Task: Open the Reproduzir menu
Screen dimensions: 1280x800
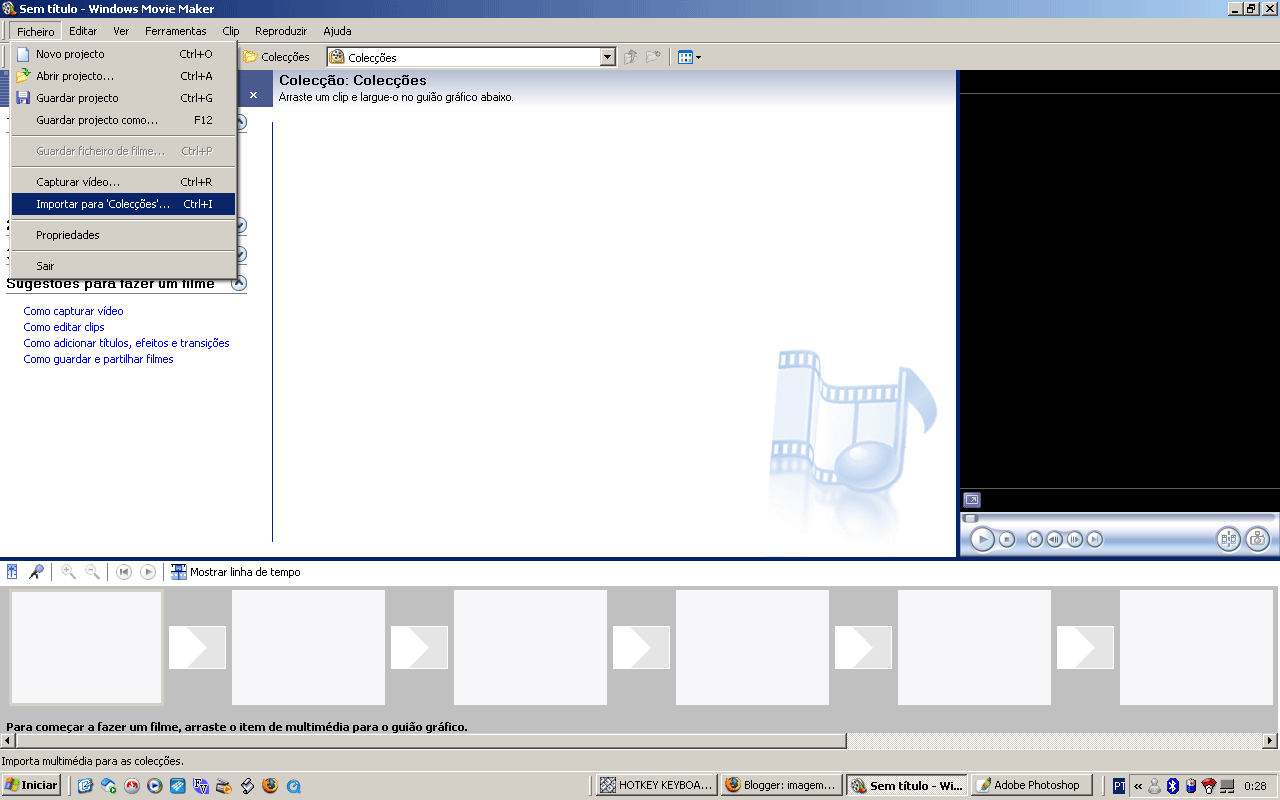Action: pos(281,31)
